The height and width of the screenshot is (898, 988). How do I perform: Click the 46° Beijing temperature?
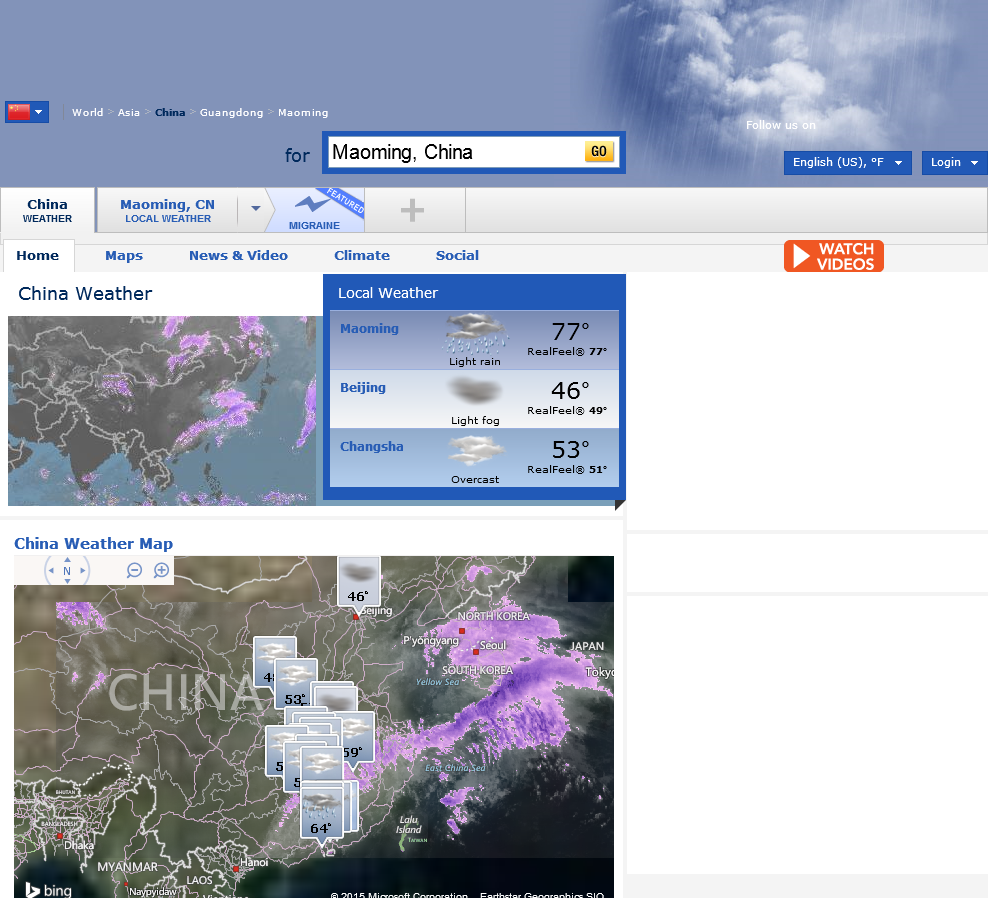(x=570, y=391)
